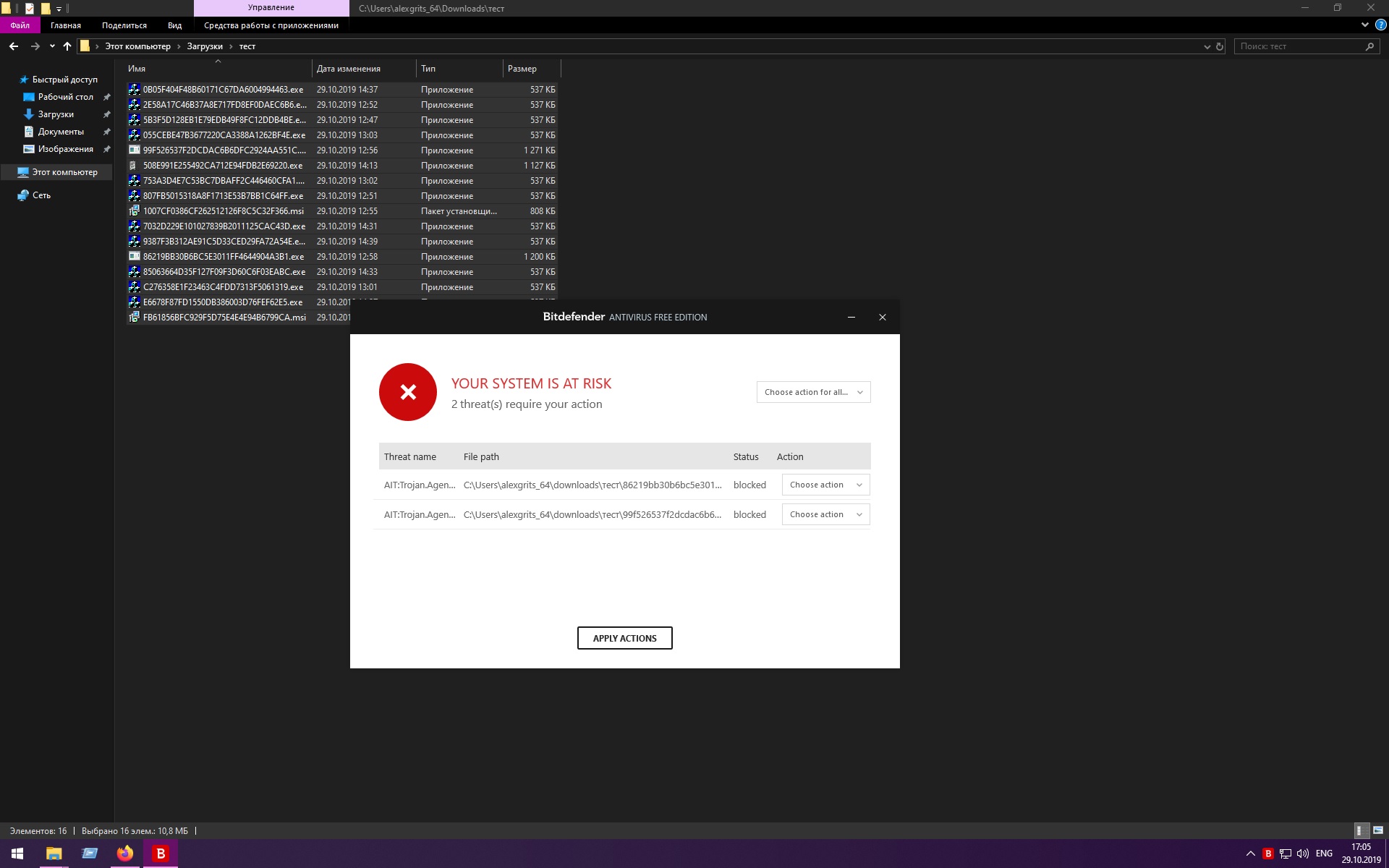Open the Поделиться ribbon tab
This screenshot has width=1389, height=868.
coord(124,25)
